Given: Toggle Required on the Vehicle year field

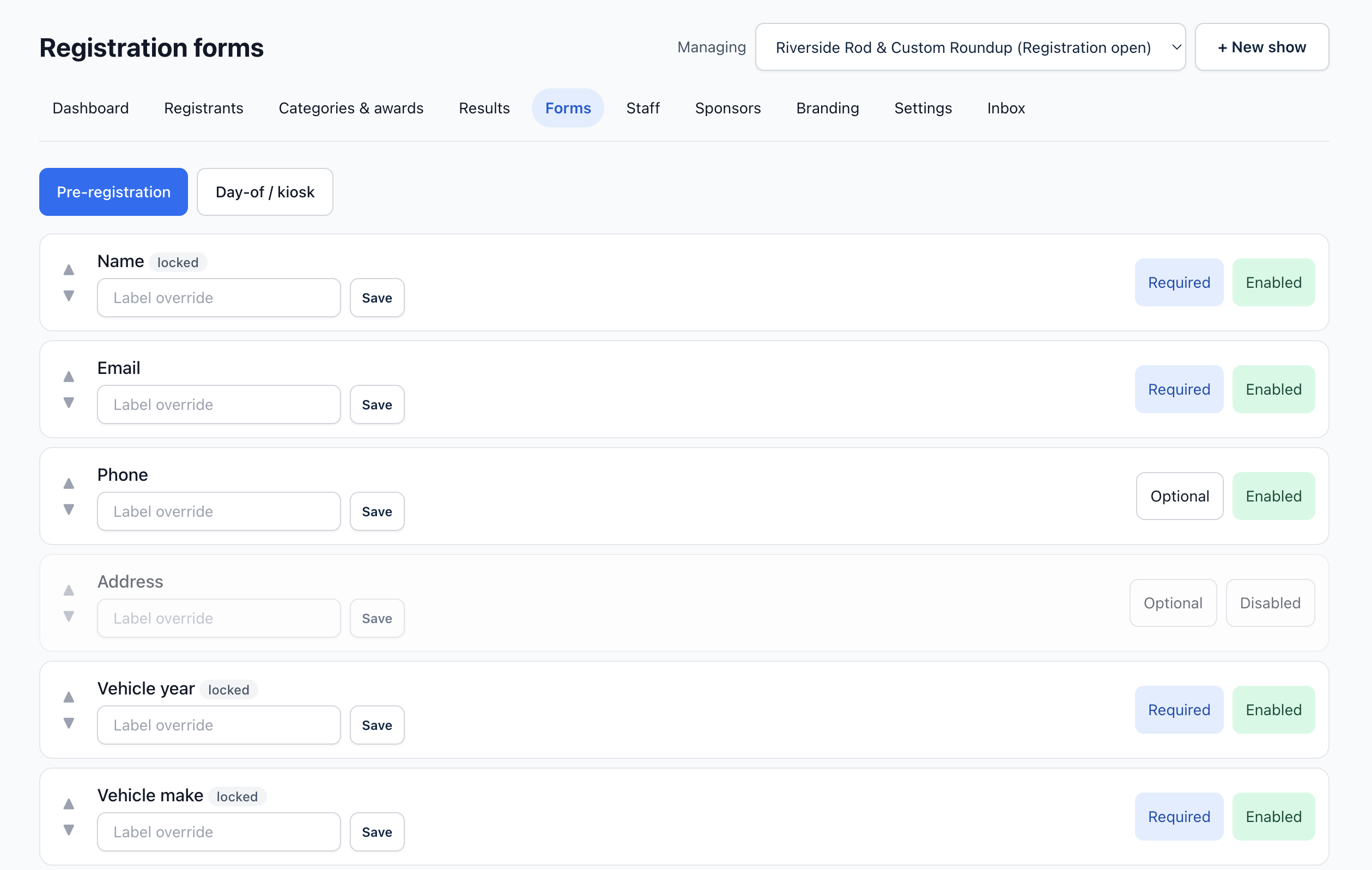Looking at the screenshot, I should (x=1179, y=710).
